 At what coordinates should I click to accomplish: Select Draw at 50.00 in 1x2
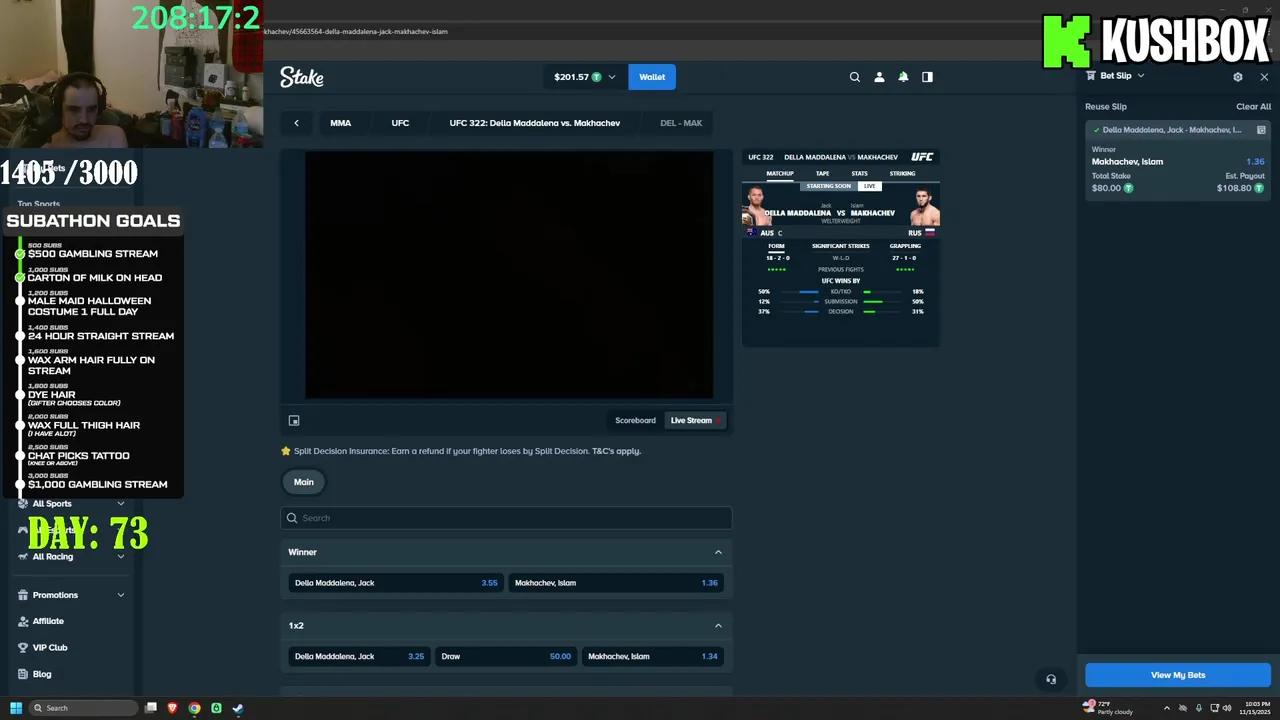click(506, 657)
